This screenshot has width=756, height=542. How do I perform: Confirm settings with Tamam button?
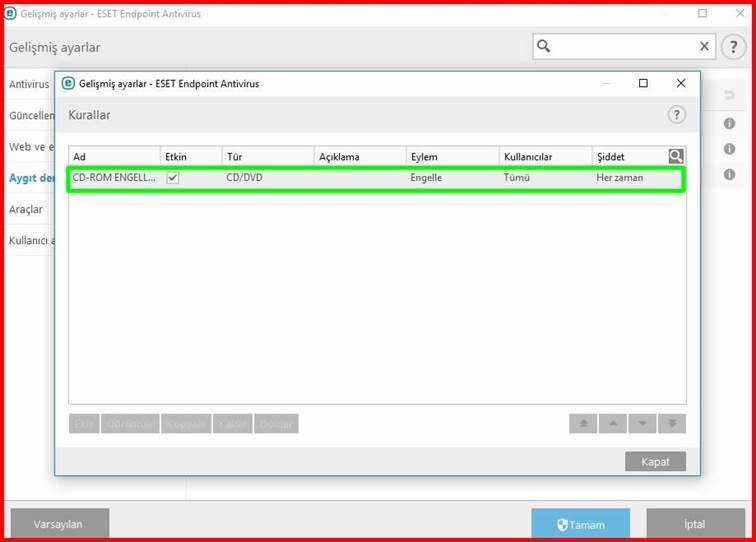tap(580, 524)
